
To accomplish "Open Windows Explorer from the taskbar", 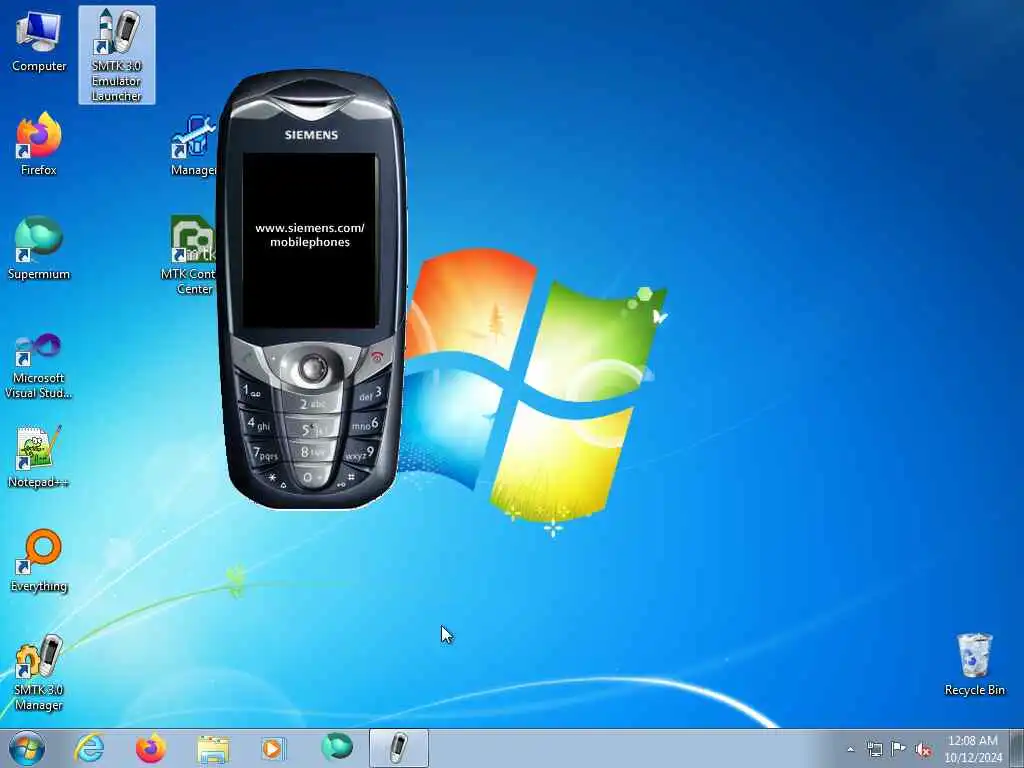I will [213, 748].
